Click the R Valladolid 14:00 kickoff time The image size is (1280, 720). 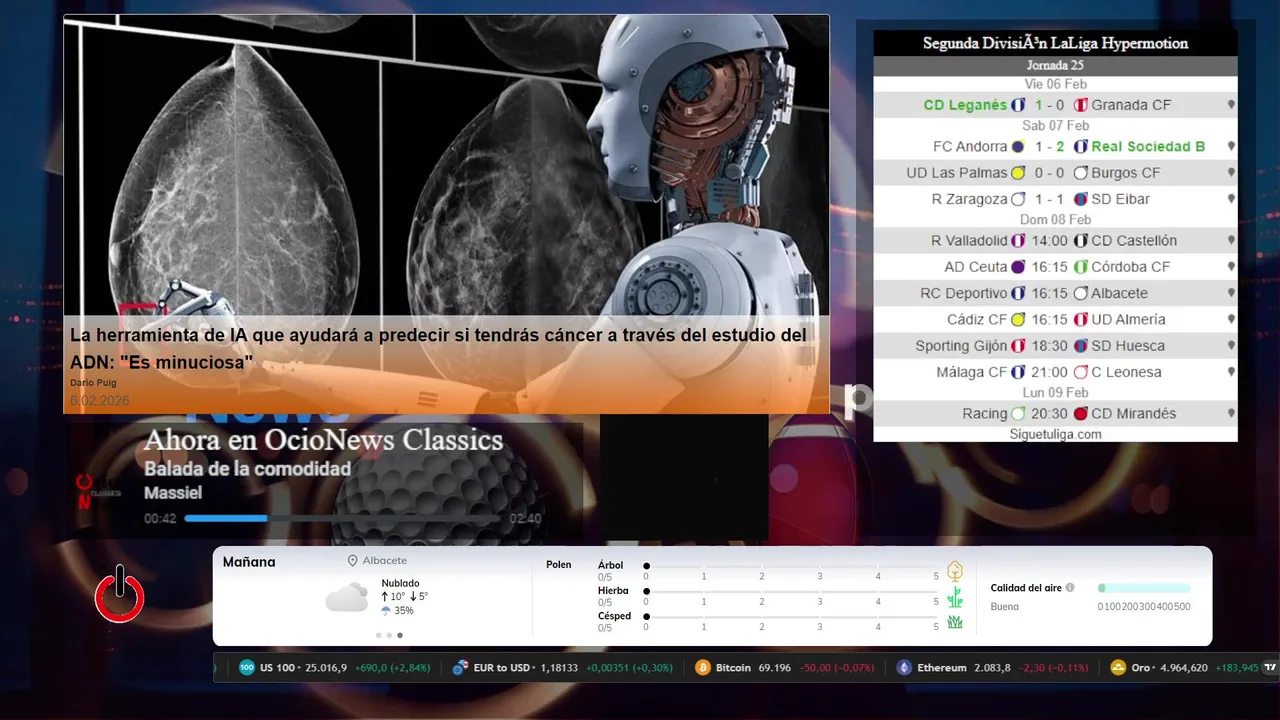(x=1050, y=241)
